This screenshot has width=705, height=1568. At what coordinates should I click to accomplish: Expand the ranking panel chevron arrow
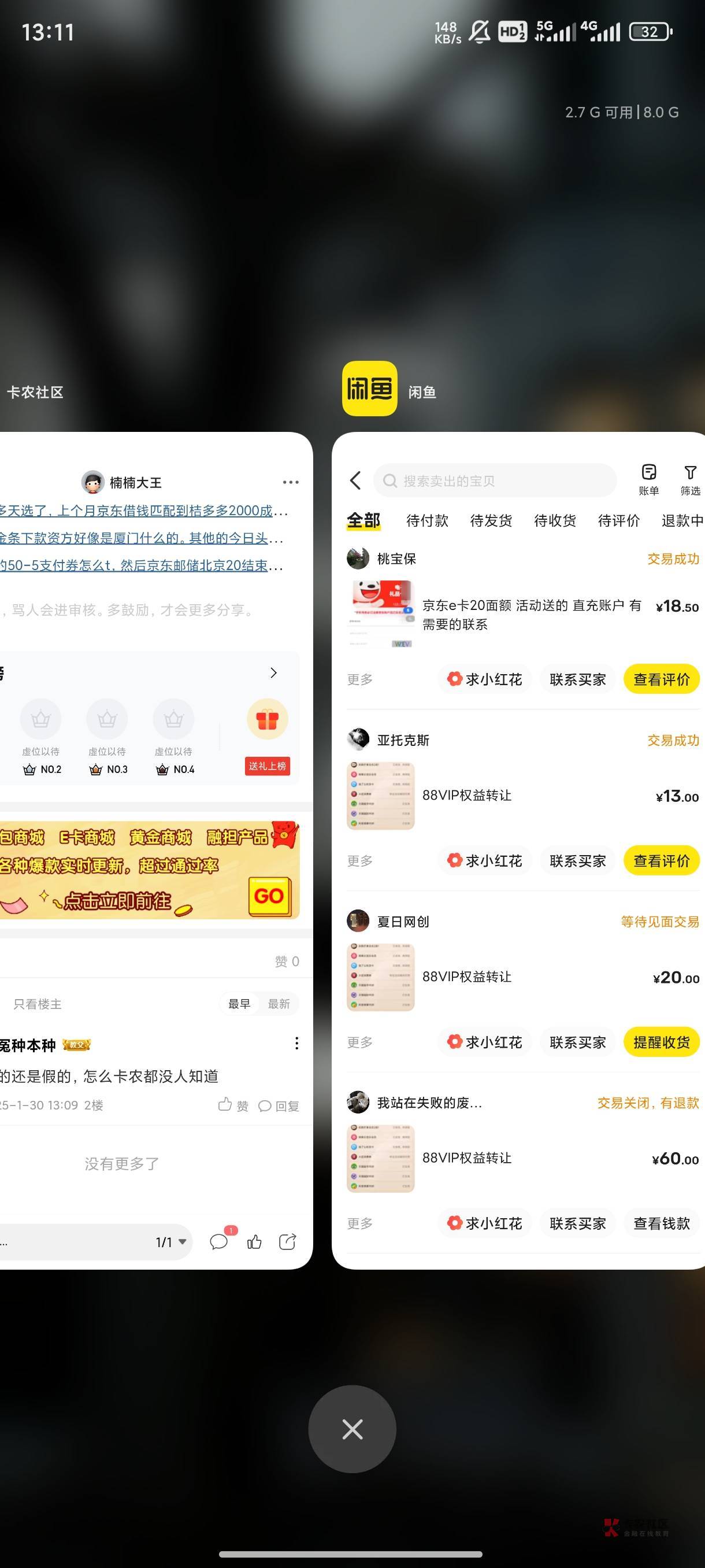pos(273,672)
